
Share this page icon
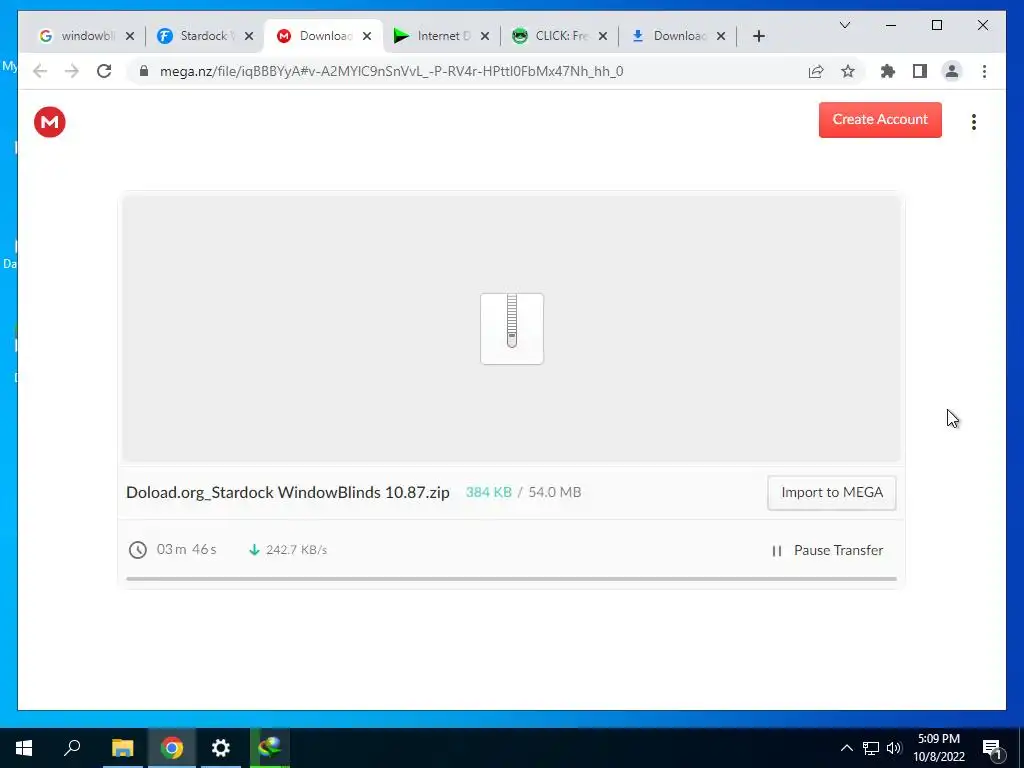816,71
